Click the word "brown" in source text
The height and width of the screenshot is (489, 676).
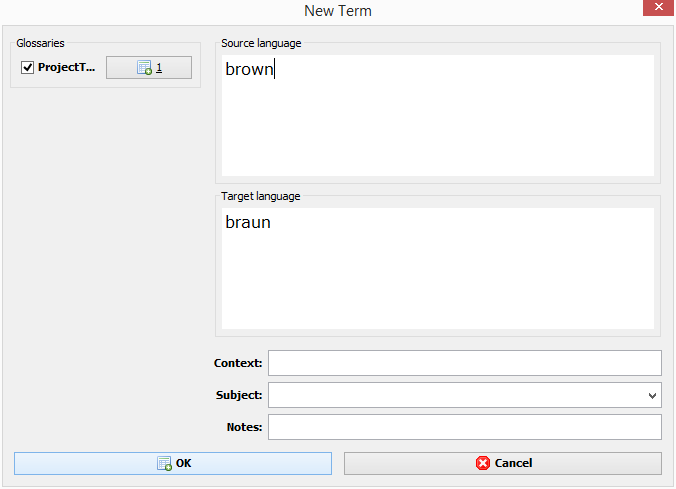click(248, 70)
